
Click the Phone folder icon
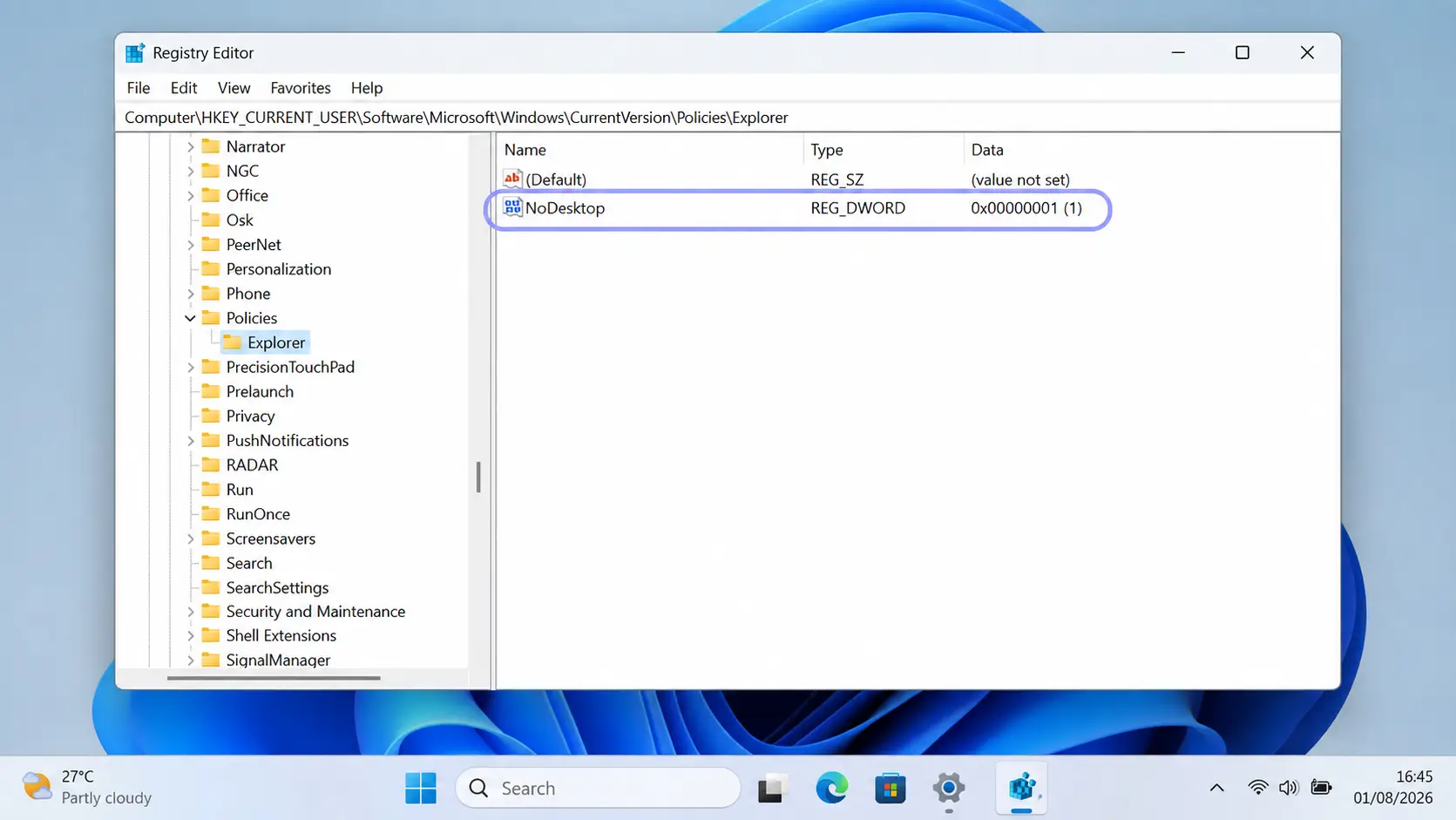pyautogui.click(x=211, y=293)
